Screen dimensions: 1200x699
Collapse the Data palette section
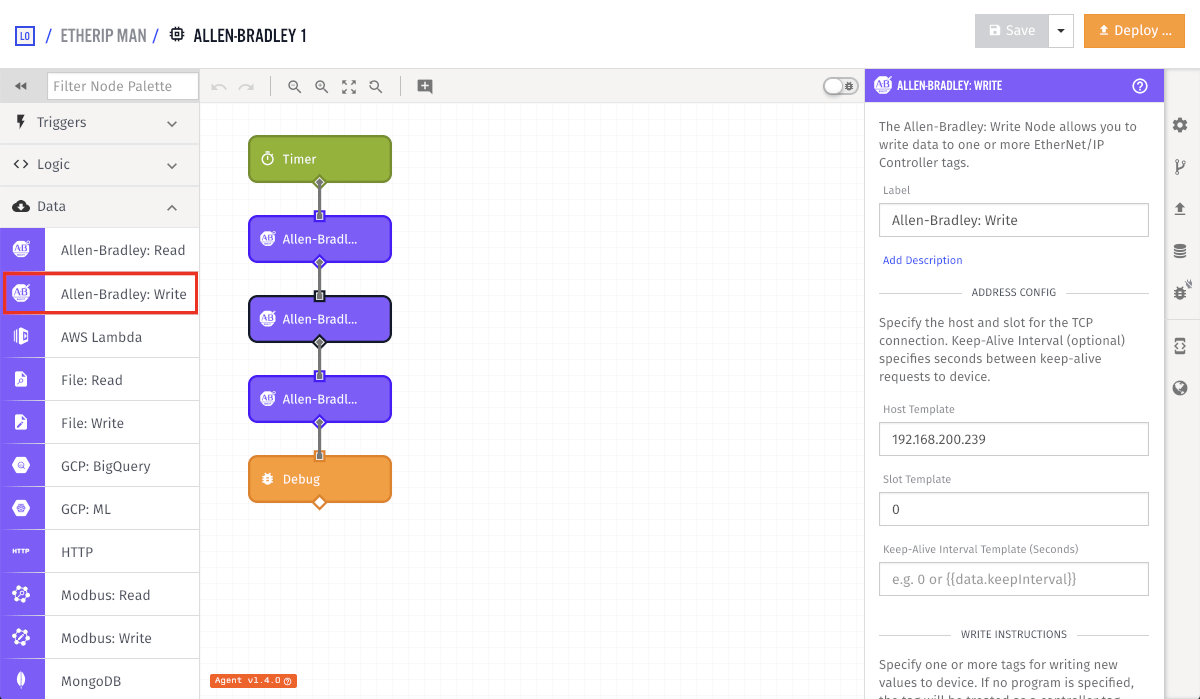(100, 206)
